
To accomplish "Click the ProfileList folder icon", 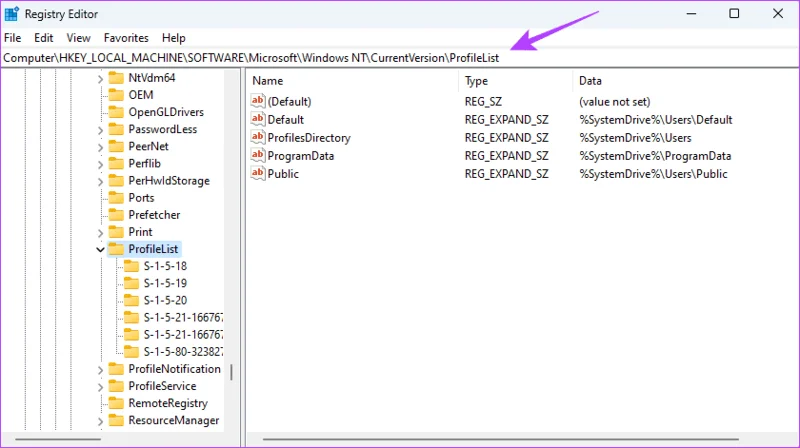I will pyautogui.click(x=116, y=248).
